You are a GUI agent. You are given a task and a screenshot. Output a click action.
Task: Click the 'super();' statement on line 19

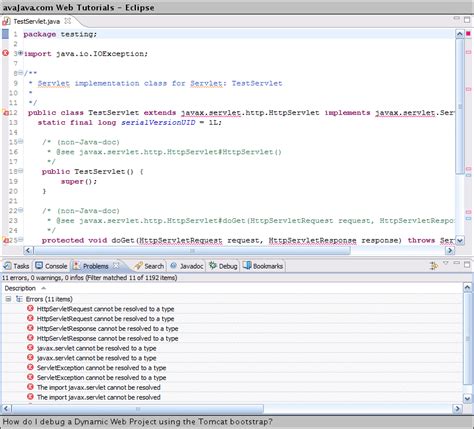coord(79,181)
